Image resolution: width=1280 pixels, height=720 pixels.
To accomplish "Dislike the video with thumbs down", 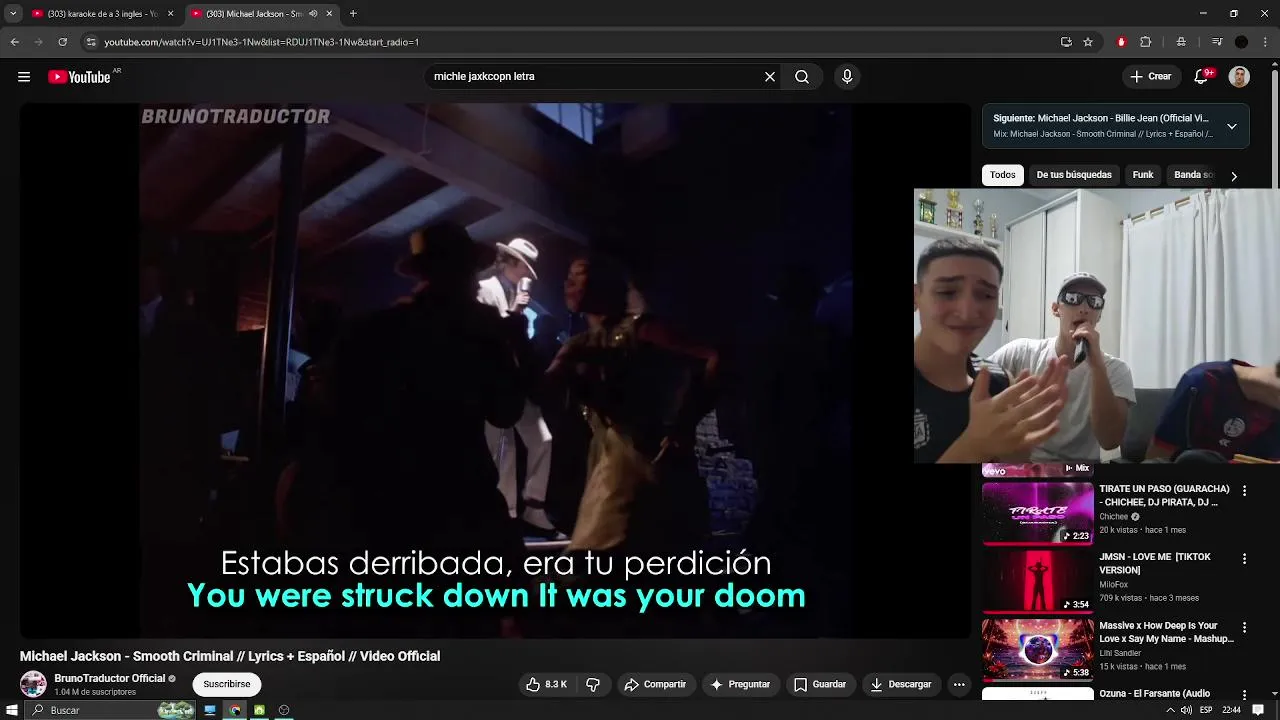I will pos(593,685).
